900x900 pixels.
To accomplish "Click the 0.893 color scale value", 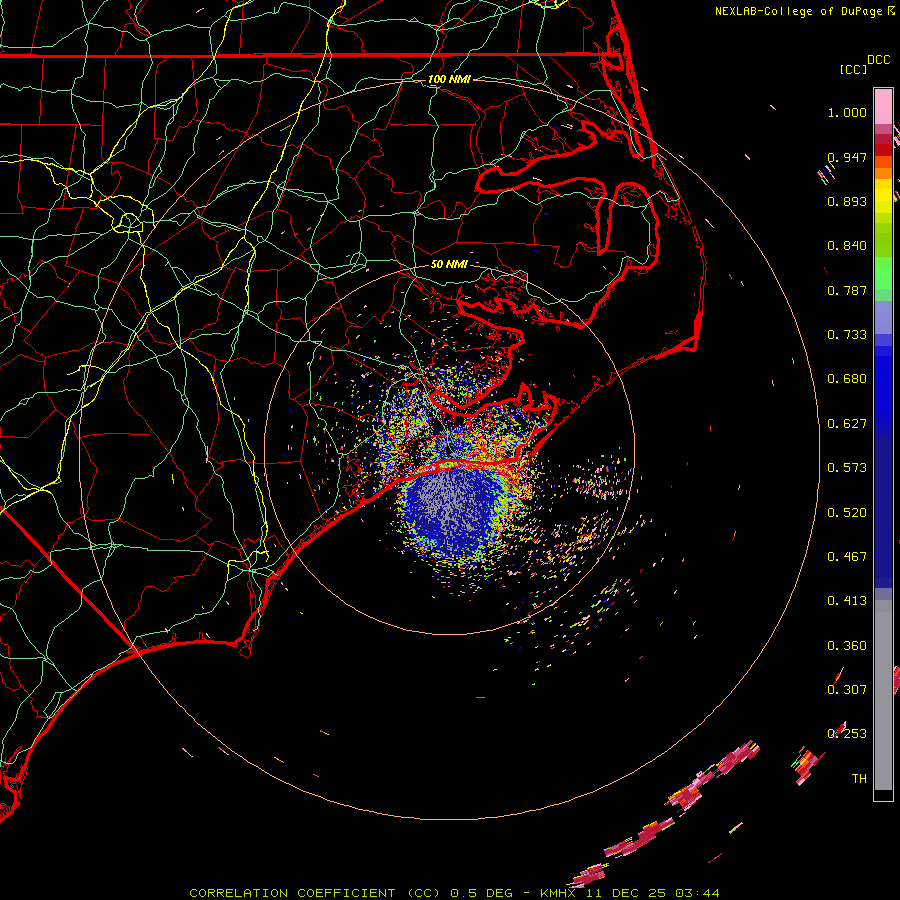I will pos(847,201).
